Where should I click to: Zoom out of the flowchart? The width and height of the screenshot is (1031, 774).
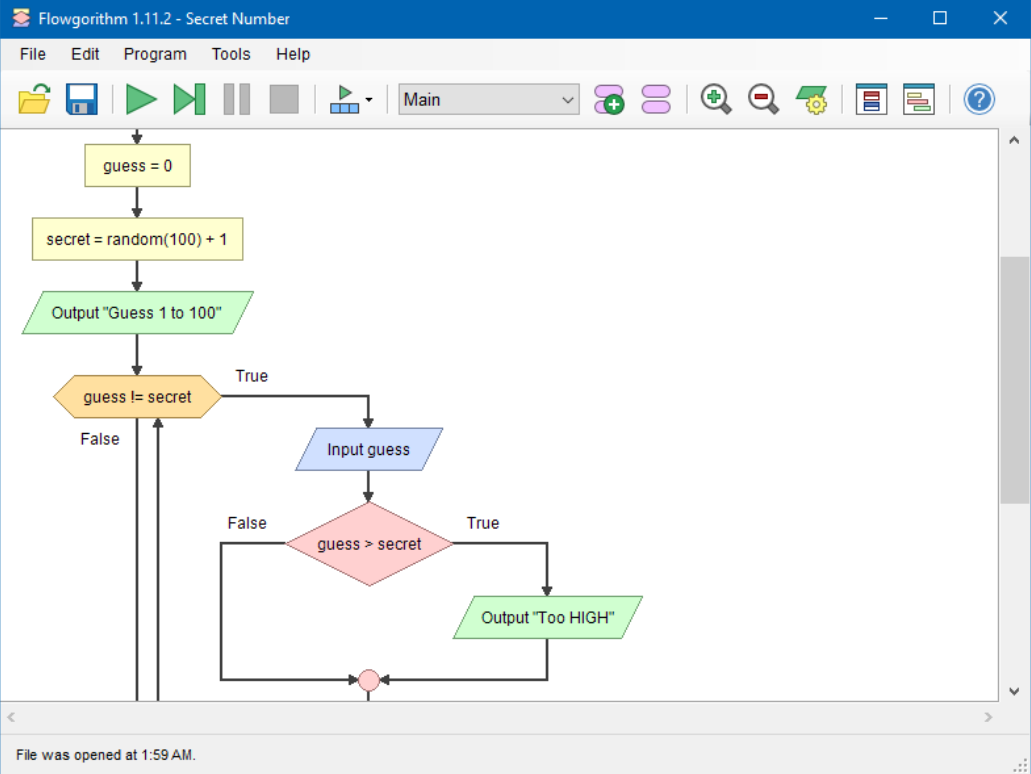pos(763,99)
